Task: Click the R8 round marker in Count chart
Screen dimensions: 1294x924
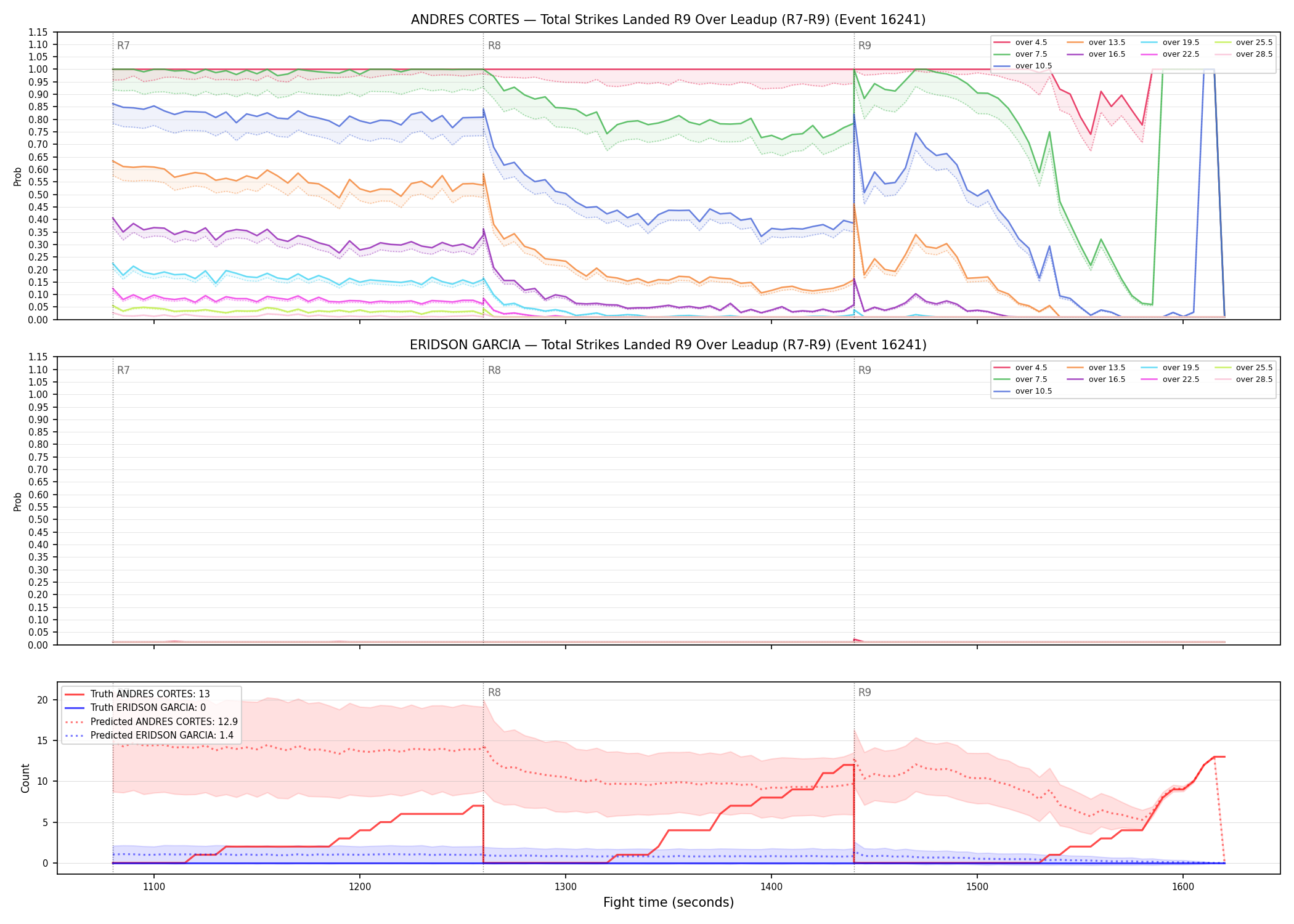Action: [494, 693]
